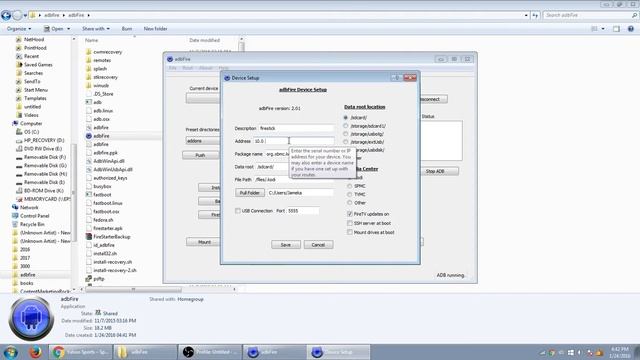Click the large adbFire Android icon in details pane
This screenshot has height=360, width=640.
pyautogui.click(x=31, y=319)
